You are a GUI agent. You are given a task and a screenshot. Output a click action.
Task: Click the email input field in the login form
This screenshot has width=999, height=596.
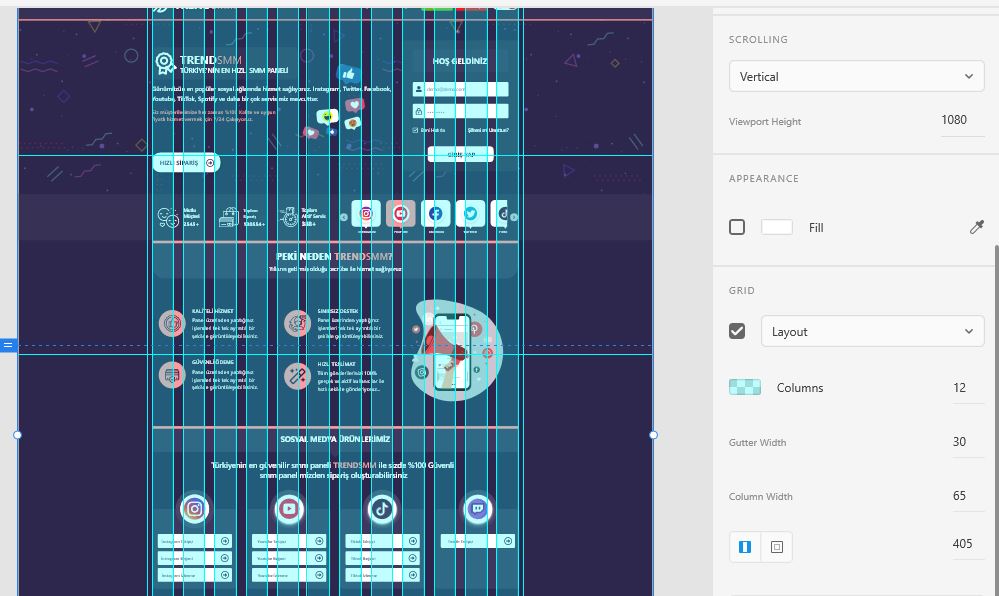point(461,89)
